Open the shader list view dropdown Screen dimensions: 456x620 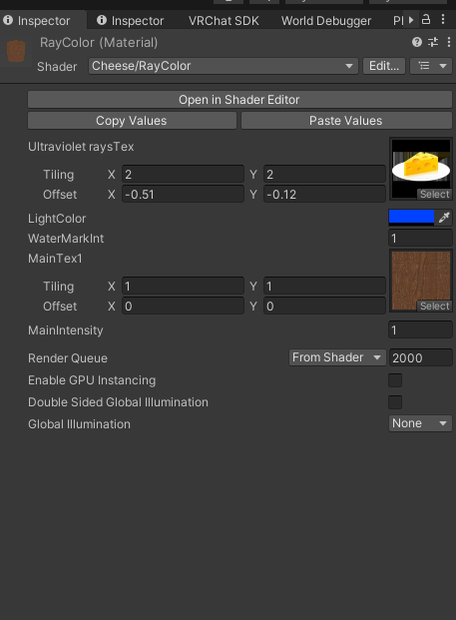(431, 66)
